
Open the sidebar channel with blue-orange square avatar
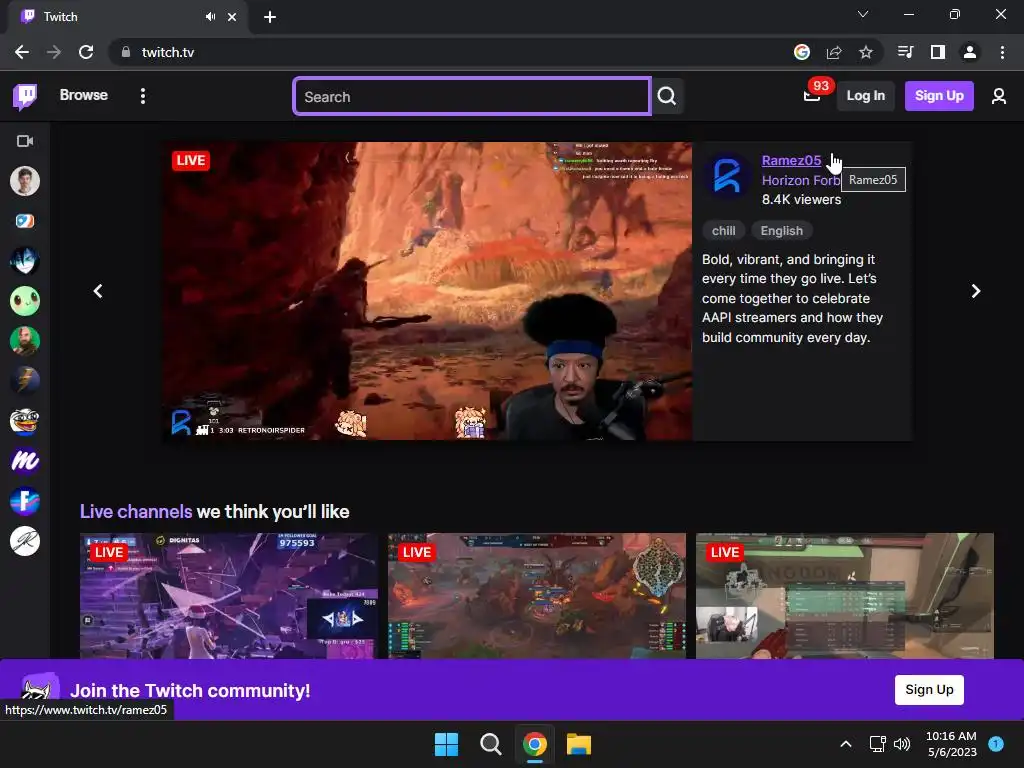coord(25,221)
